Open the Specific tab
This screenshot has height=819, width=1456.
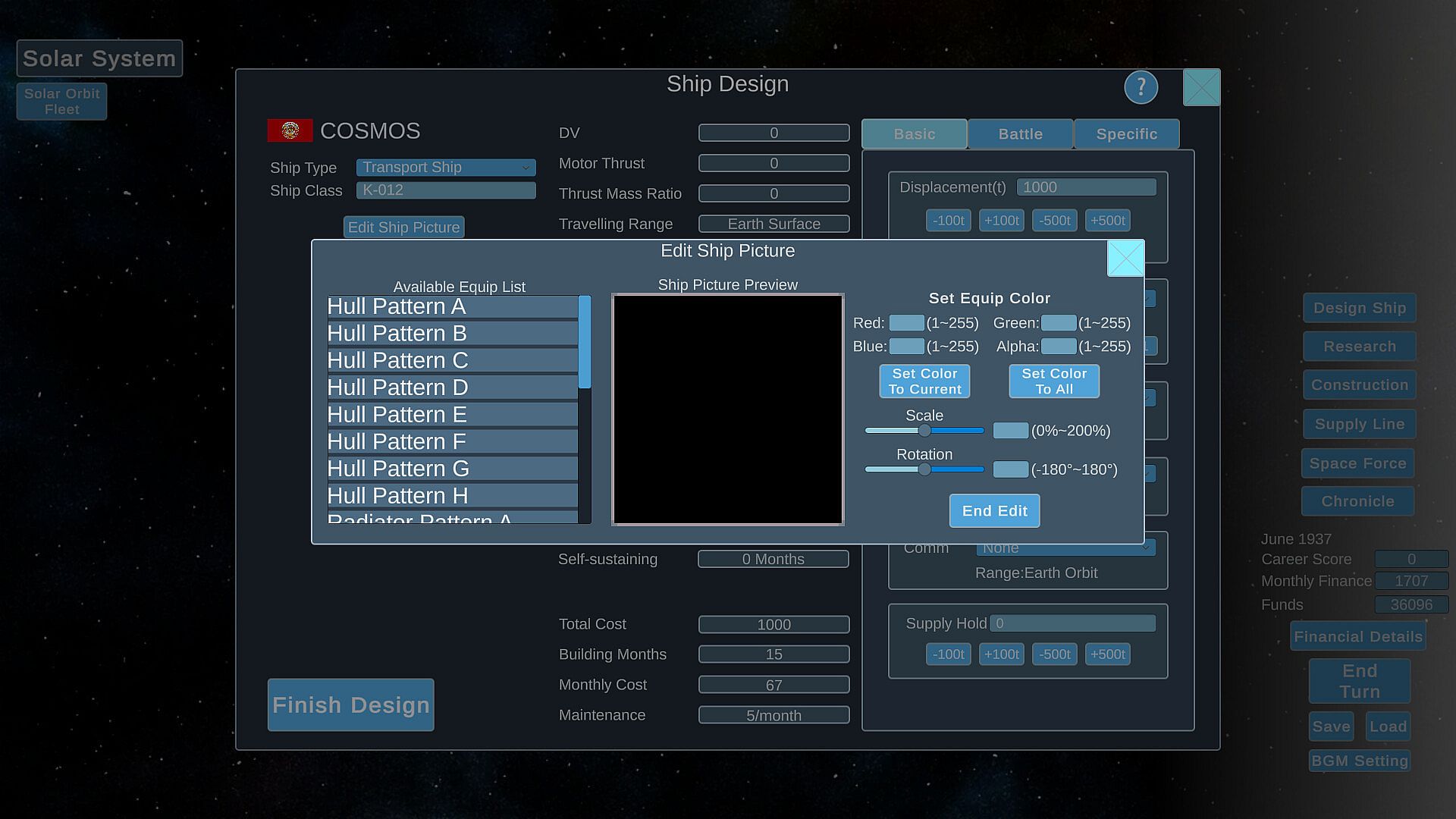pyautogui.click(x=1126, y=134)
